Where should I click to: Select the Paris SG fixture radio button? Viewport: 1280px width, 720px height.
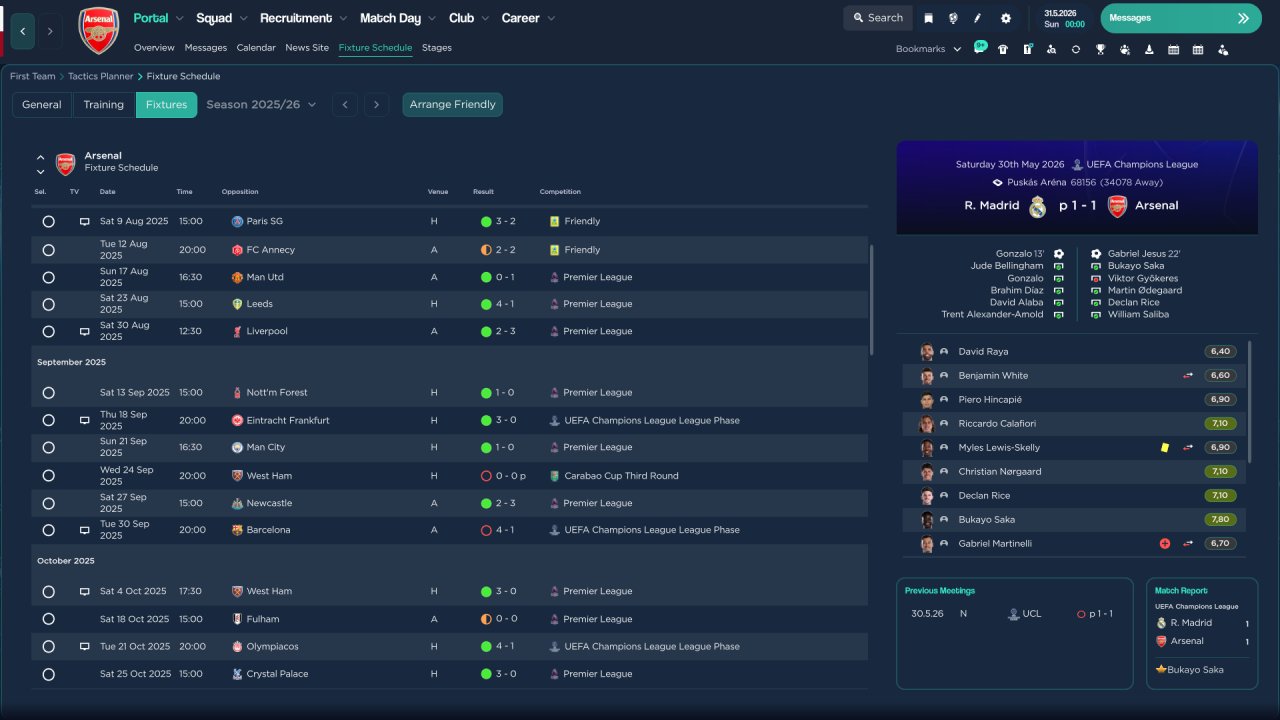pyautogui.click(x=48, y=222)
